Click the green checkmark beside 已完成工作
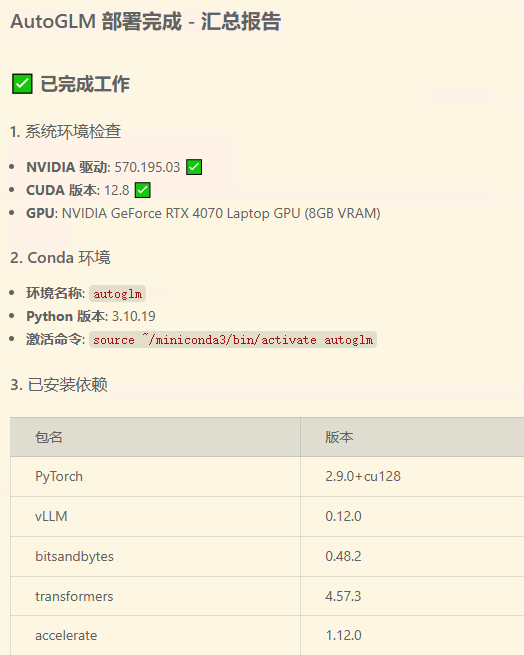Viewport: 524px width, 655px height. click(x=22, y=84)
